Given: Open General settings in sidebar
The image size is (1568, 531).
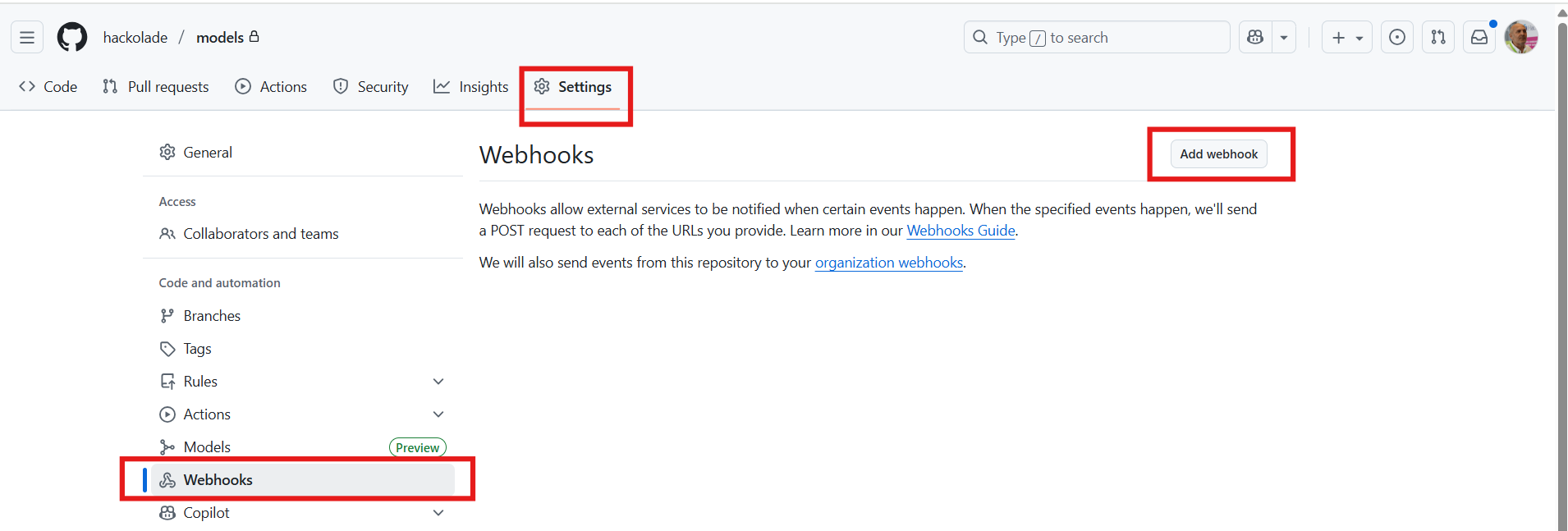Looking at the screenshot, I should [302, 153].
